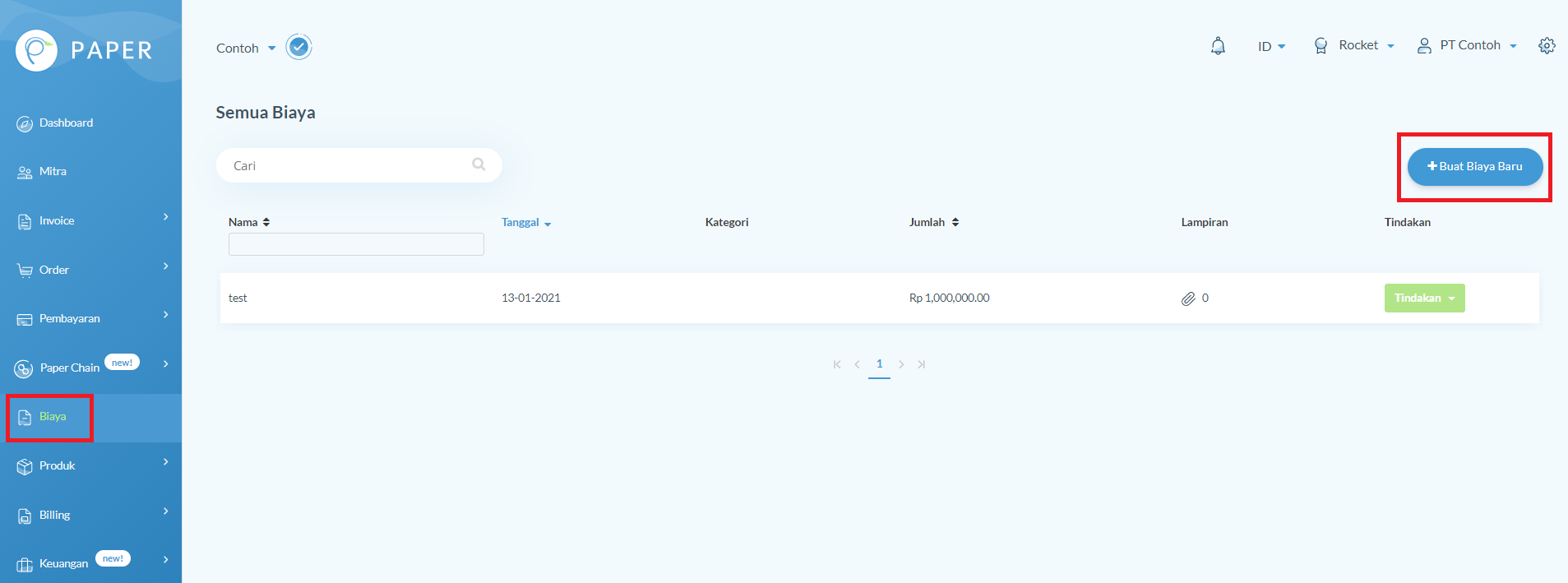Expand the Produk submenu chevron
1568x583 pixels.
coord(166,462)
